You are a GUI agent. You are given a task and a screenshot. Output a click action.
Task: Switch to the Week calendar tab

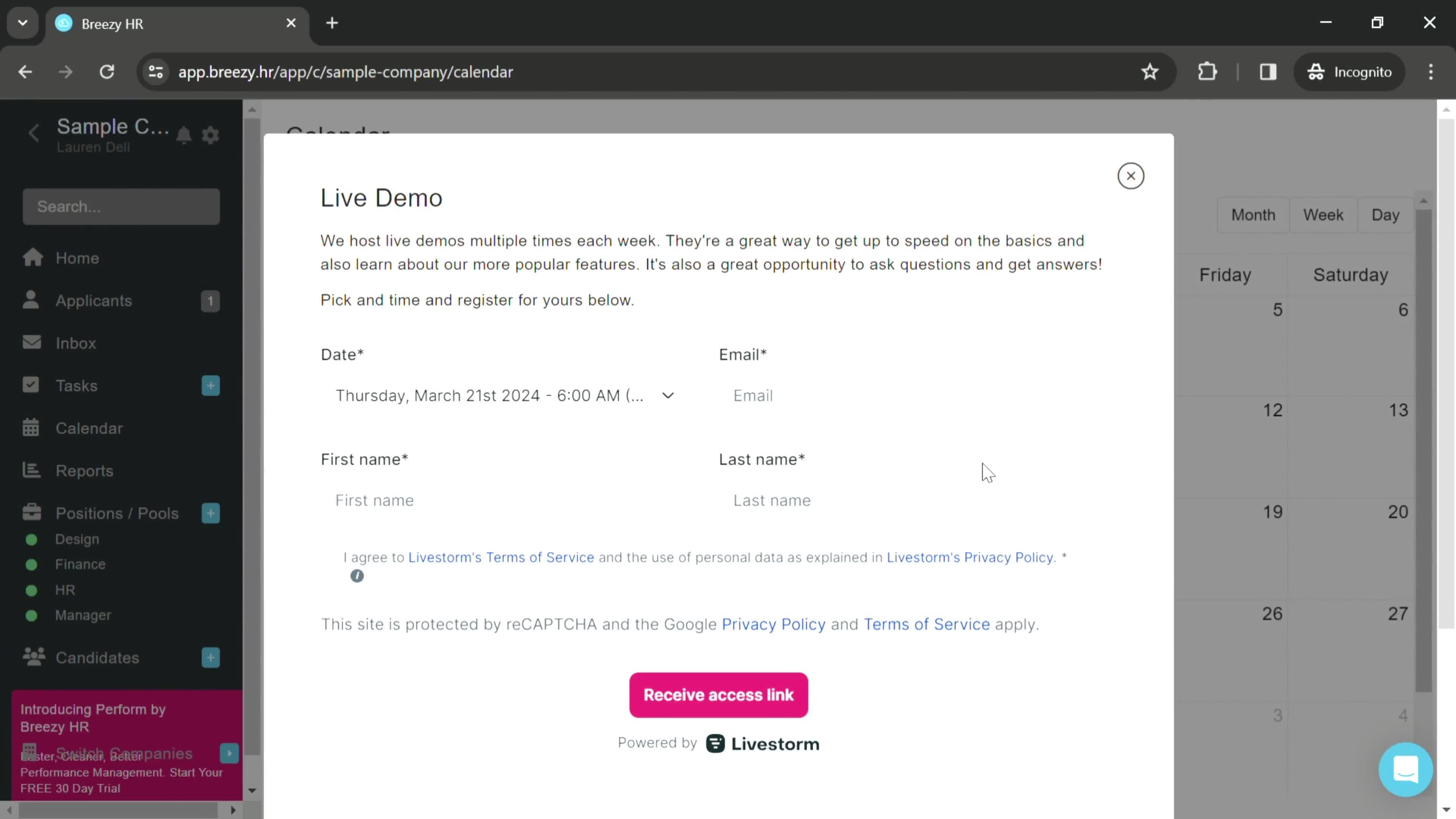1323,214
